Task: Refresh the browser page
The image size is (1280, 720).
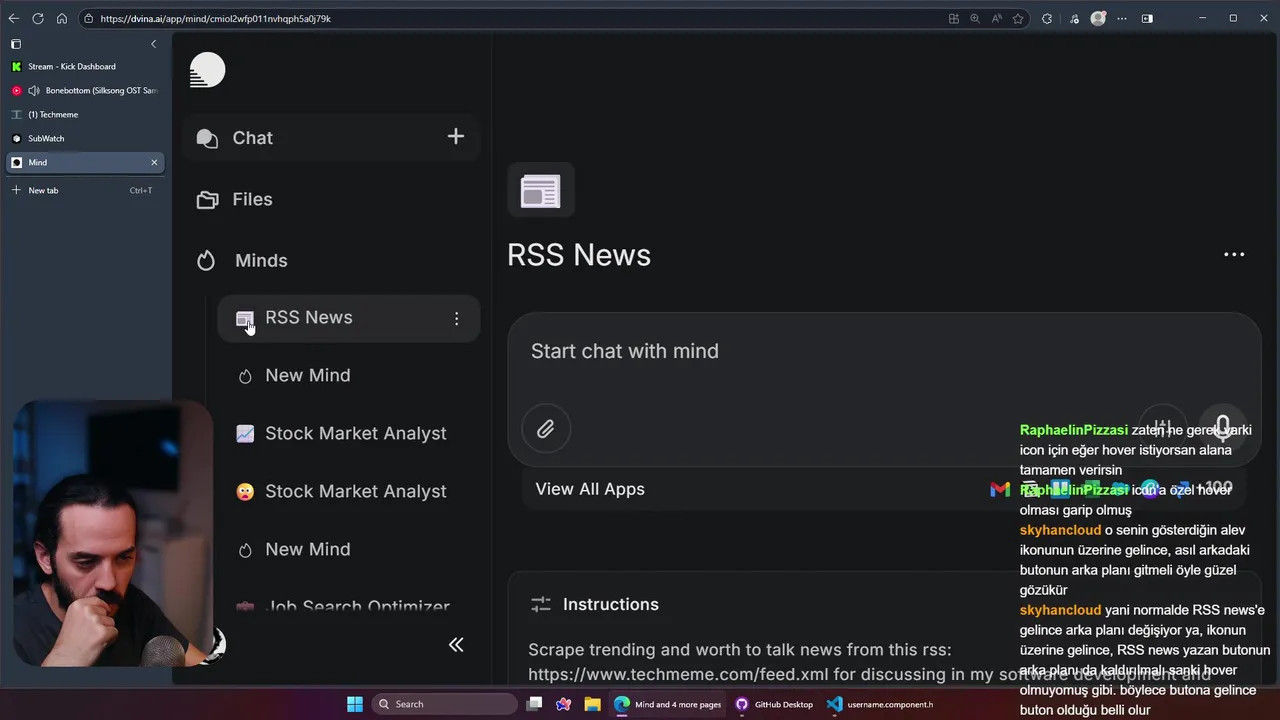Action: [x=38, y=18]
